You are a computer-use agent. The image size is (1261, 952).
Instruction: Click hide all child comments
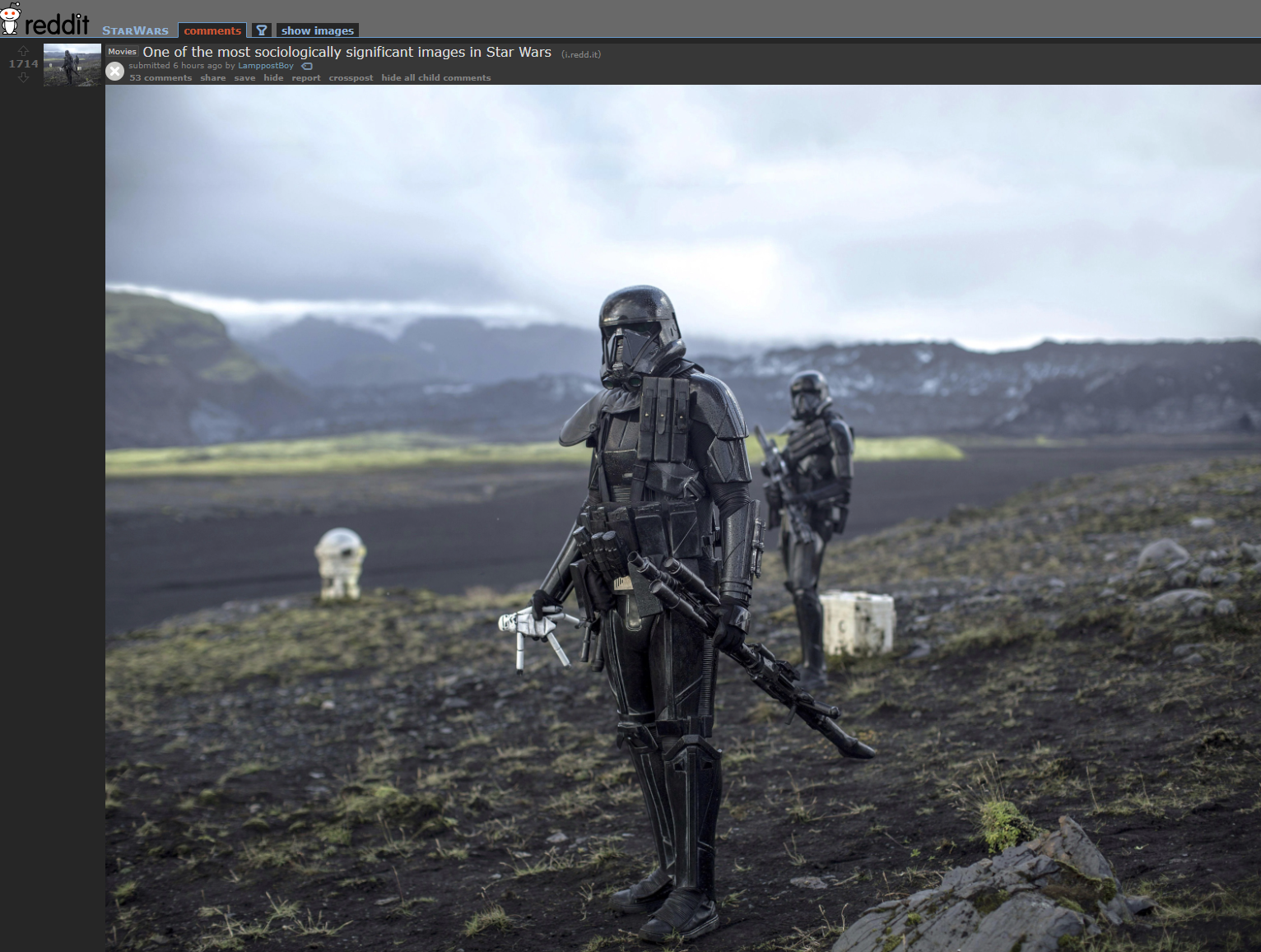(x=436, y=78)
